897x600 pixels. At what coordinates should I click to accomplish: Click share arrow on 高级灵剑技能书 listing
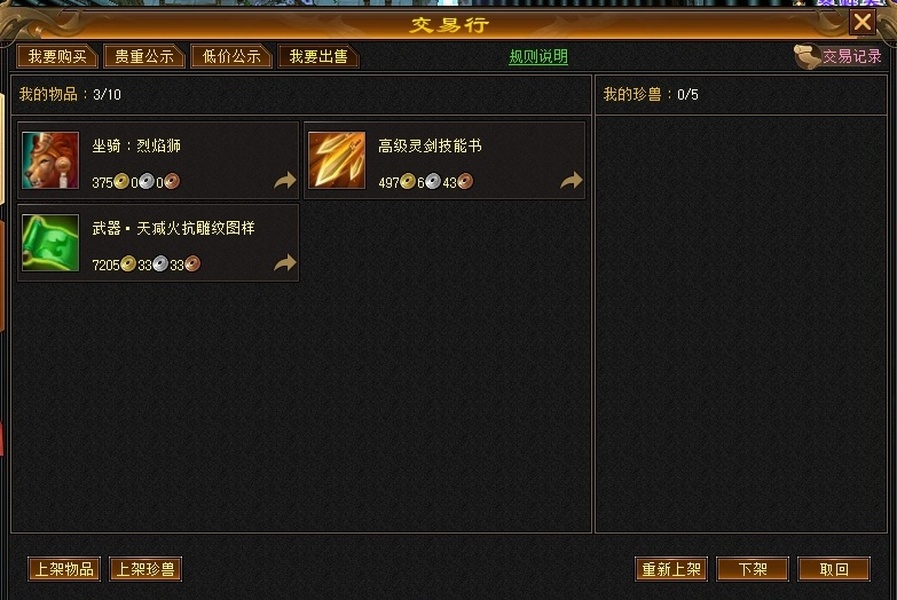[571, 180]
